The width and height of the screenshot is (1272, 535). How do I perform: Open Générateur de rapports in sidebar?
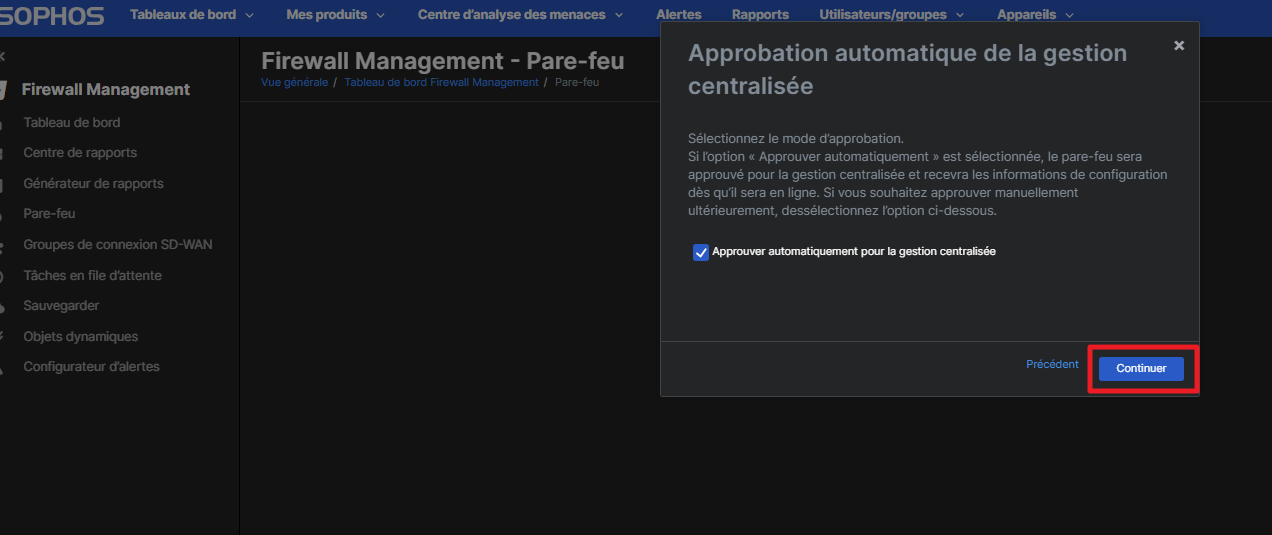click(93, 184)
